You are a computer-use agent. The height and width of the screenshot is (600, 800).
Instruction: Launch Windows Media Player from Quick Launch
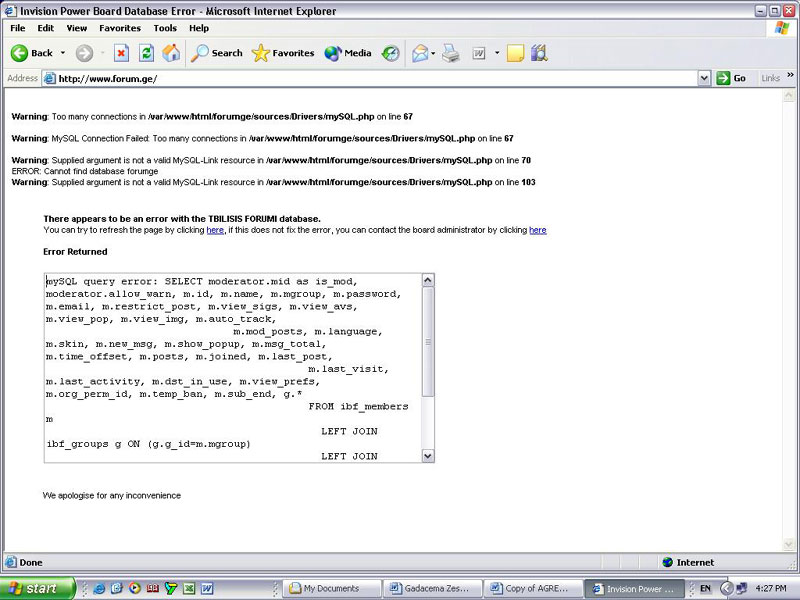click(135, 588)
